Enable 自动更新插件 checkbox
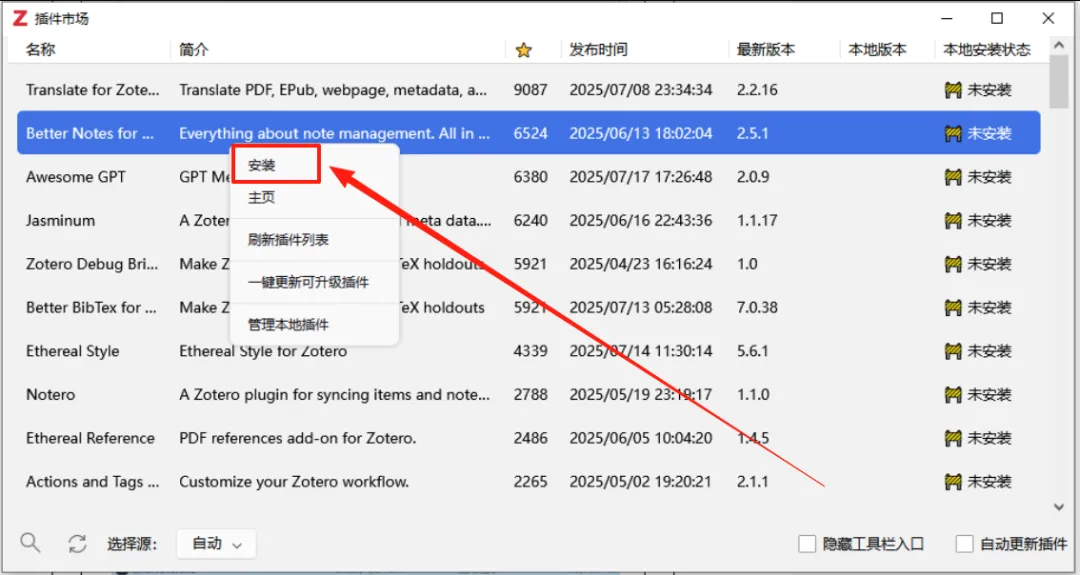This screenshot has height=575, width=1080. [964, 544]
